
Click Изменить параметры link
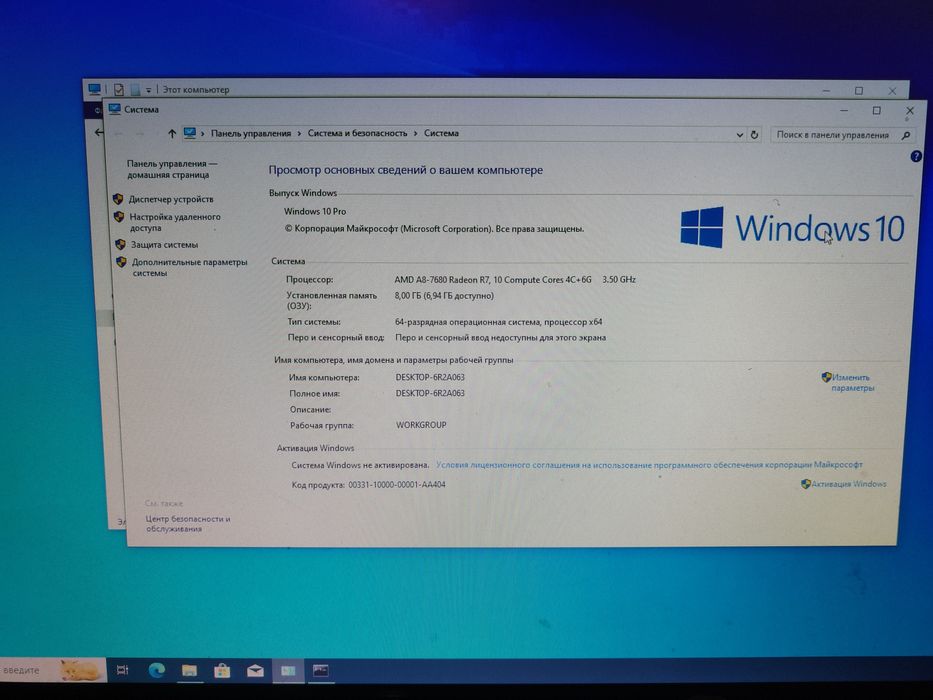851,382
